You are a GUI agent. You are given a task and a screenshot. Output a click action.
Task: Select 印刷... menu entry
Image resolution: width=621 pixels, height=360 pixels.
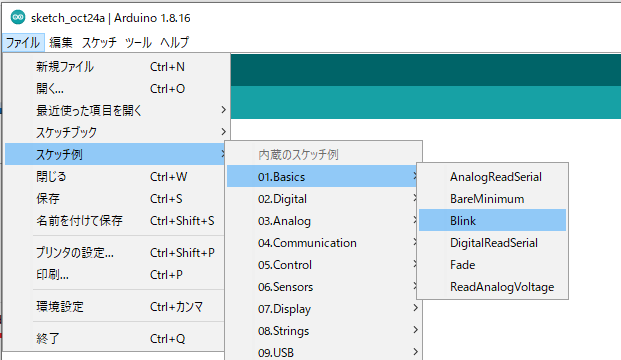pos(115,274)
